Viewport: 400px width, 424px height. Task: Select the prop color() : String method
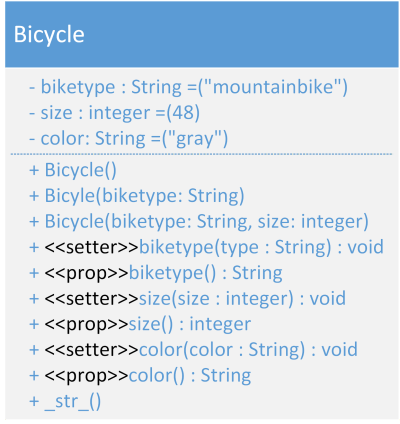click(140, 376)
